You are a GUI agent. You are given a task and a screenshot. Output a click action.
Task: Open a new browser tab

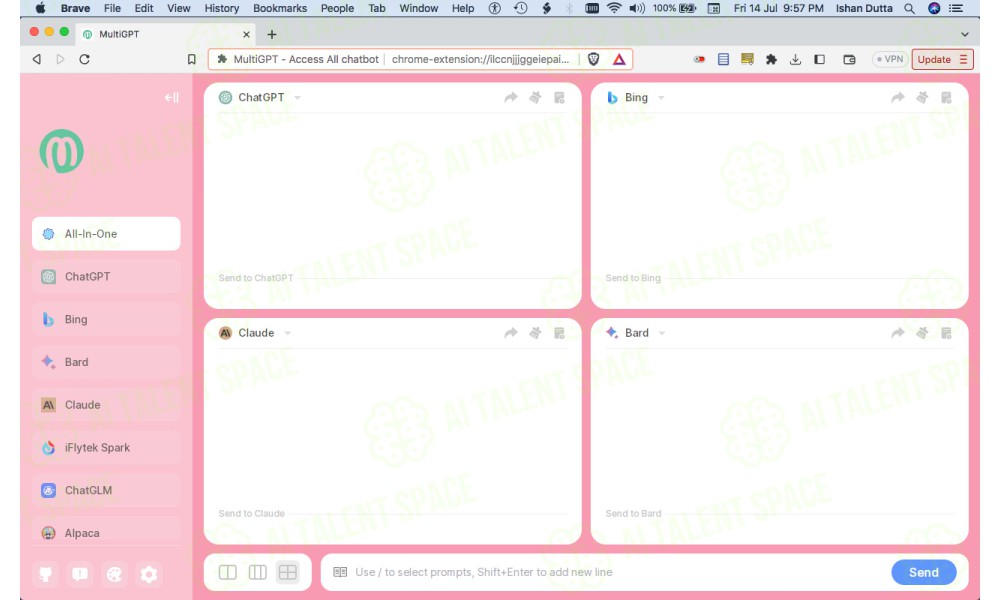coord(272,34)
